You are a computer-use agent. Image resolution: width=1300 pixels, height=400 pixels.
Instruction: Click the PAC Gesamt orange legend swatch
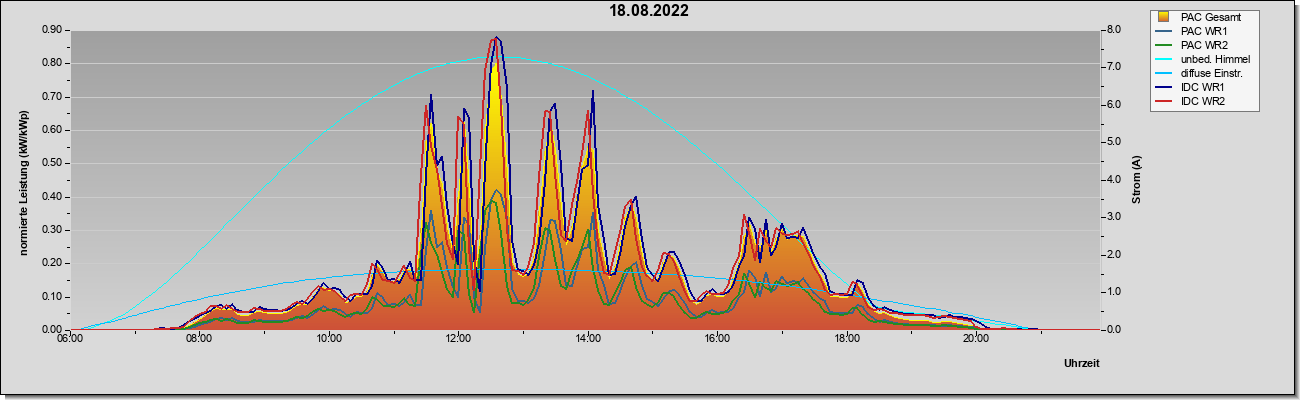1163,17
